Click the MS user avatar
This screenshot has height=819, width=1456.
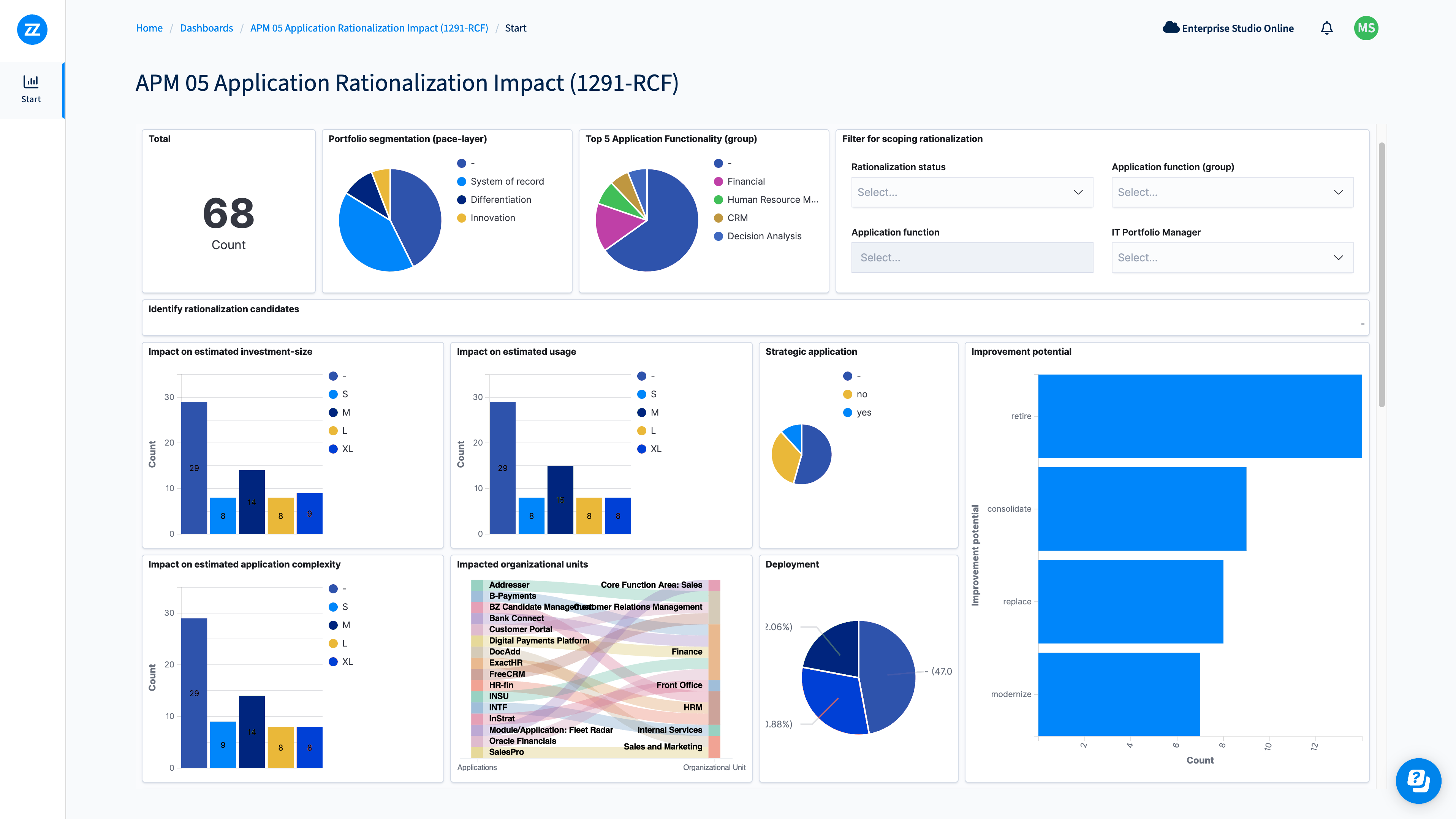[1366, 28]
